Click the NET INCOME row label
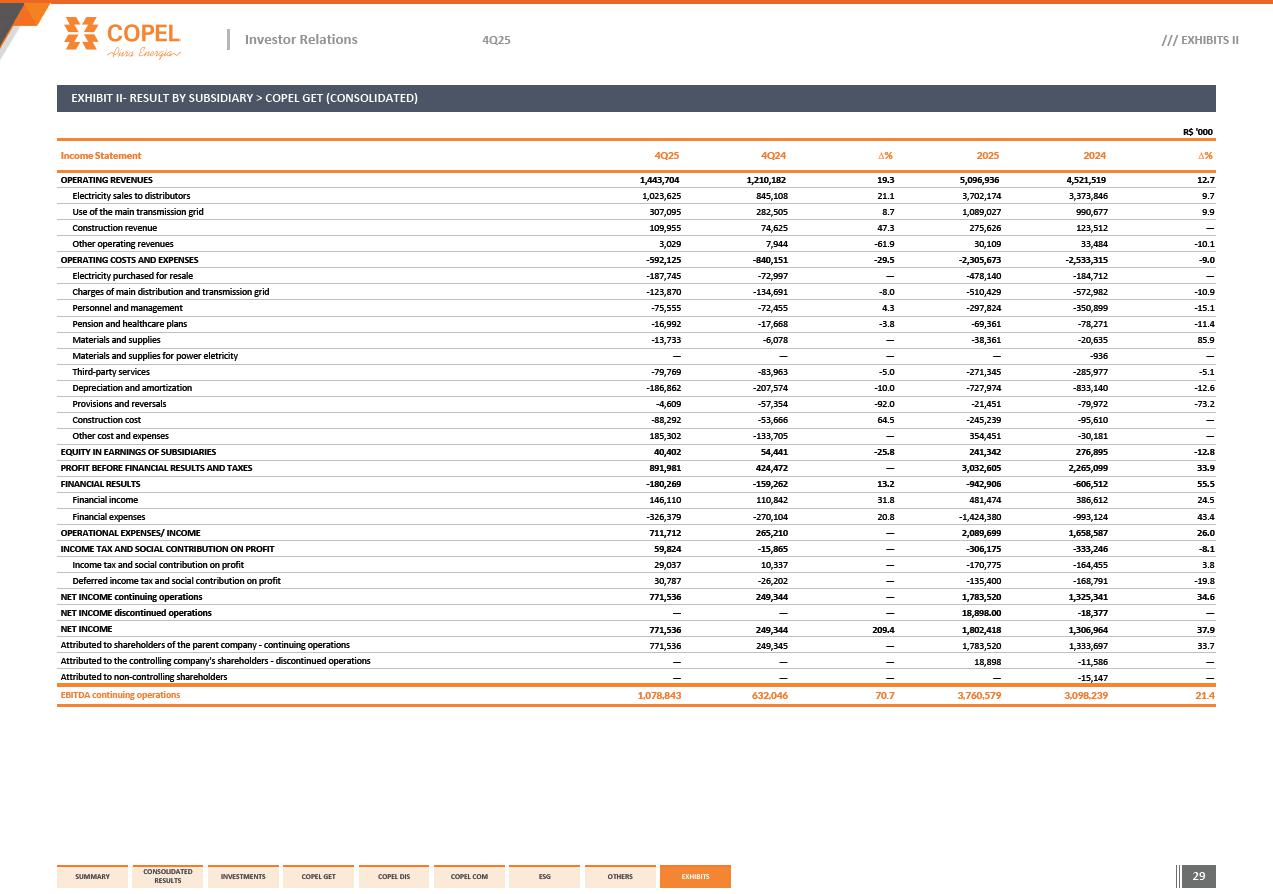Image resolution: width=1273 pixels, height=894 pixels. coord(86,629)
